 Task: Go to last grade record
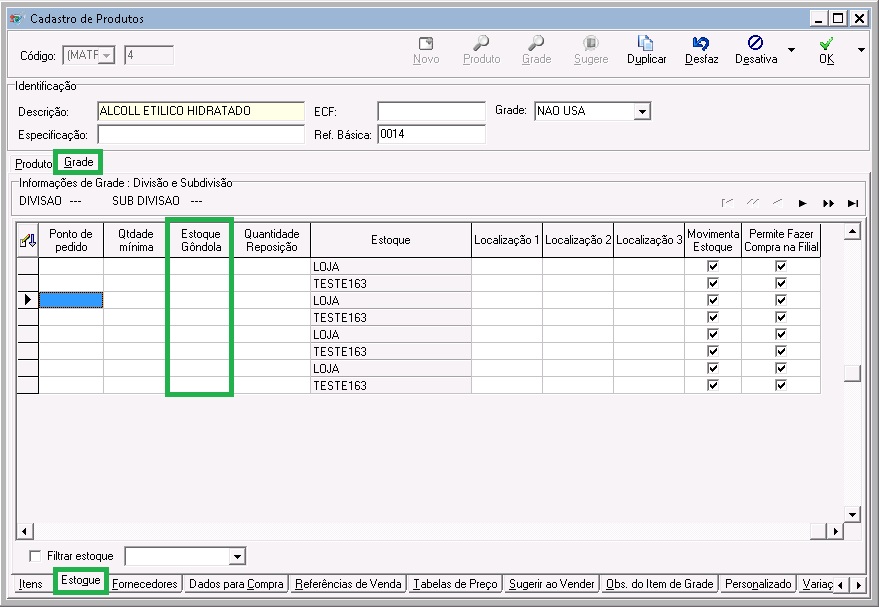[x=853, y=203]
